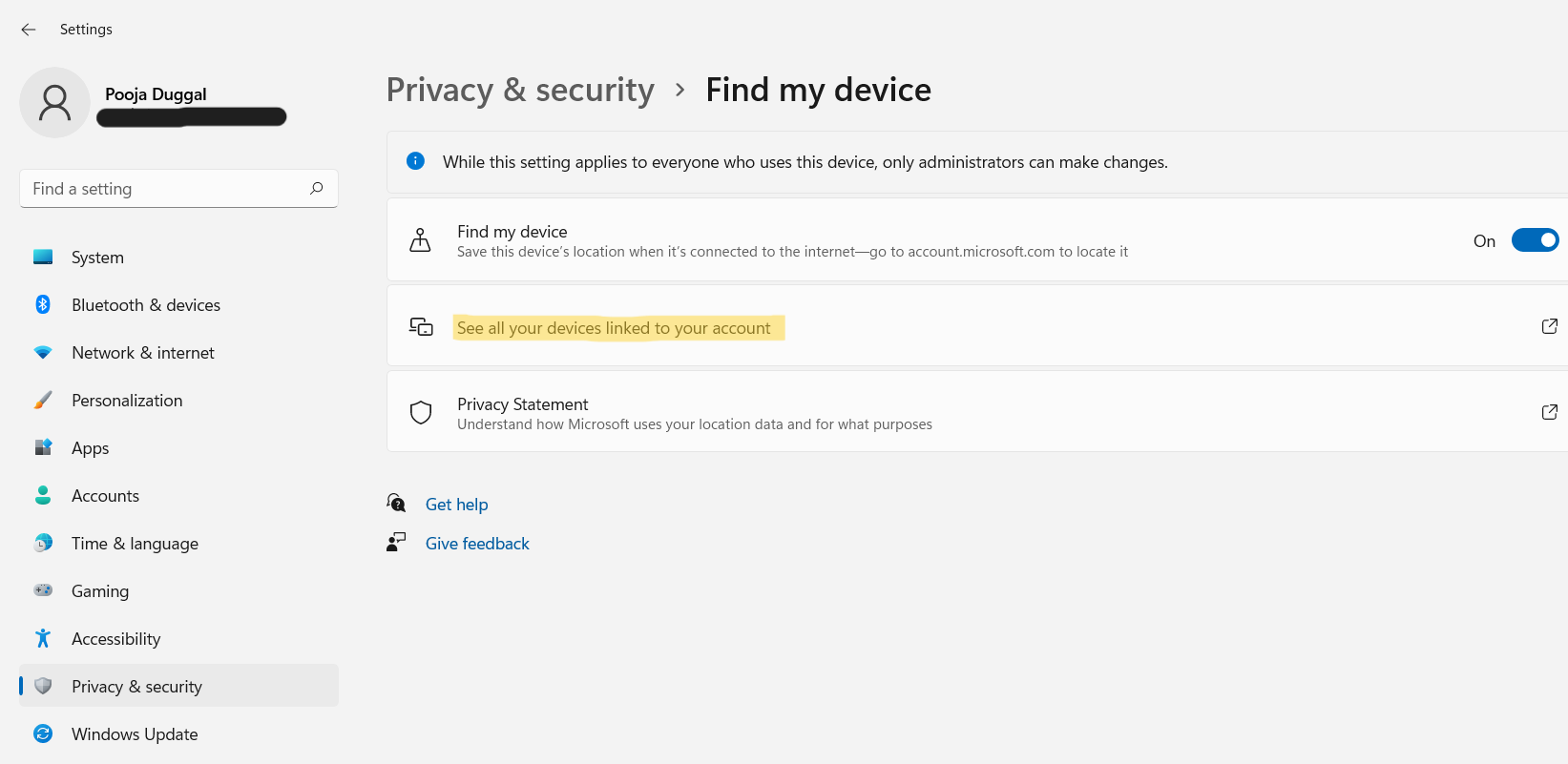Click the search magnifier icon
This screenshot has height=764, width=1568.
[317, 188]
